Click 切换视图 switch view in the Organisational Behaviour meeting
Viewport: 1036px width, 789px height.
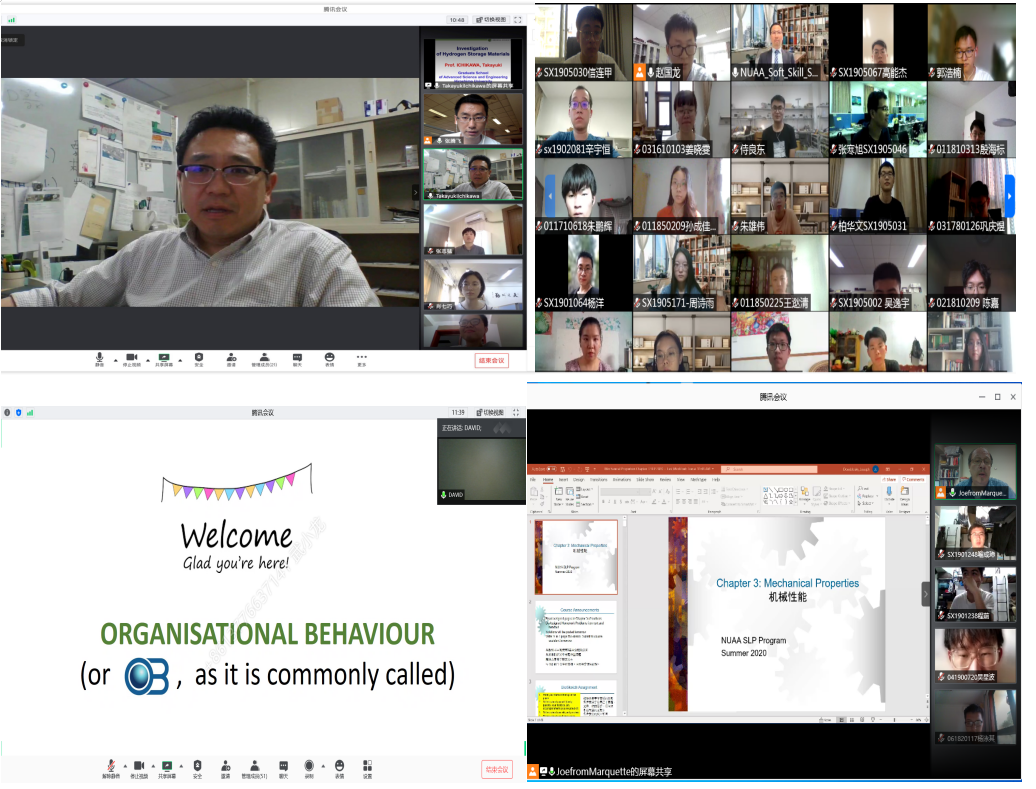coord(491,412)
